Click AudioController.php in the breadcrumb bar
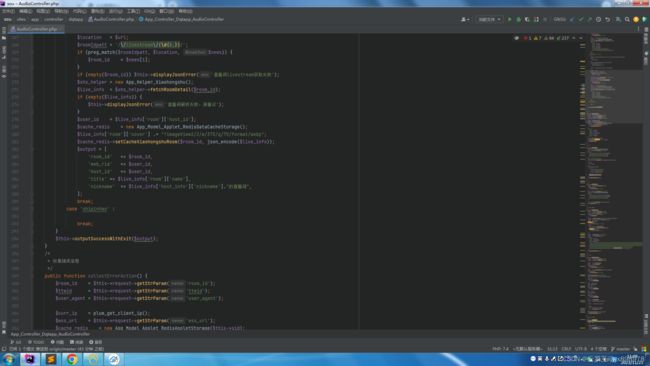This screenshot has width=650, height=366. pyautogui.click(x=111, y=19)
